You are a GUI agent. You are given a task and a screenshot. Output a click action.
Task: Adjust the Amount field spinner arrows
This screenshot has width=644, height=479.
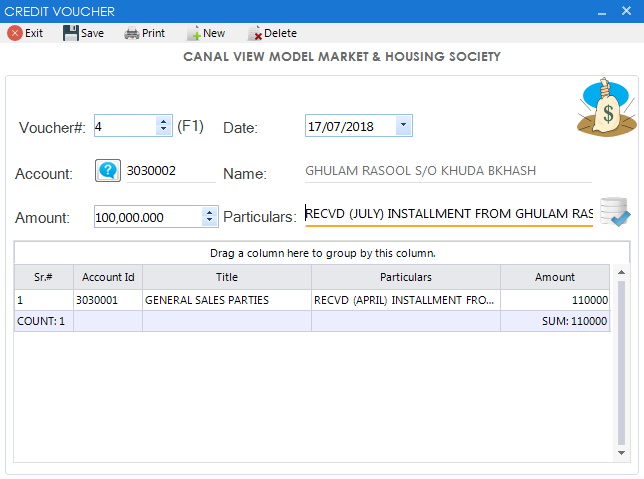coord(209,216)
